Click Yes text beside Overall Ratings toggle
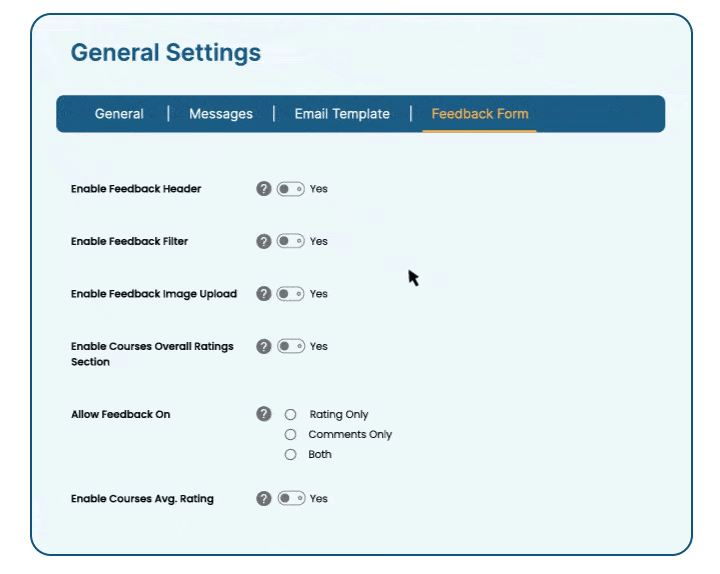720x574 pixels. click(319, 346)
